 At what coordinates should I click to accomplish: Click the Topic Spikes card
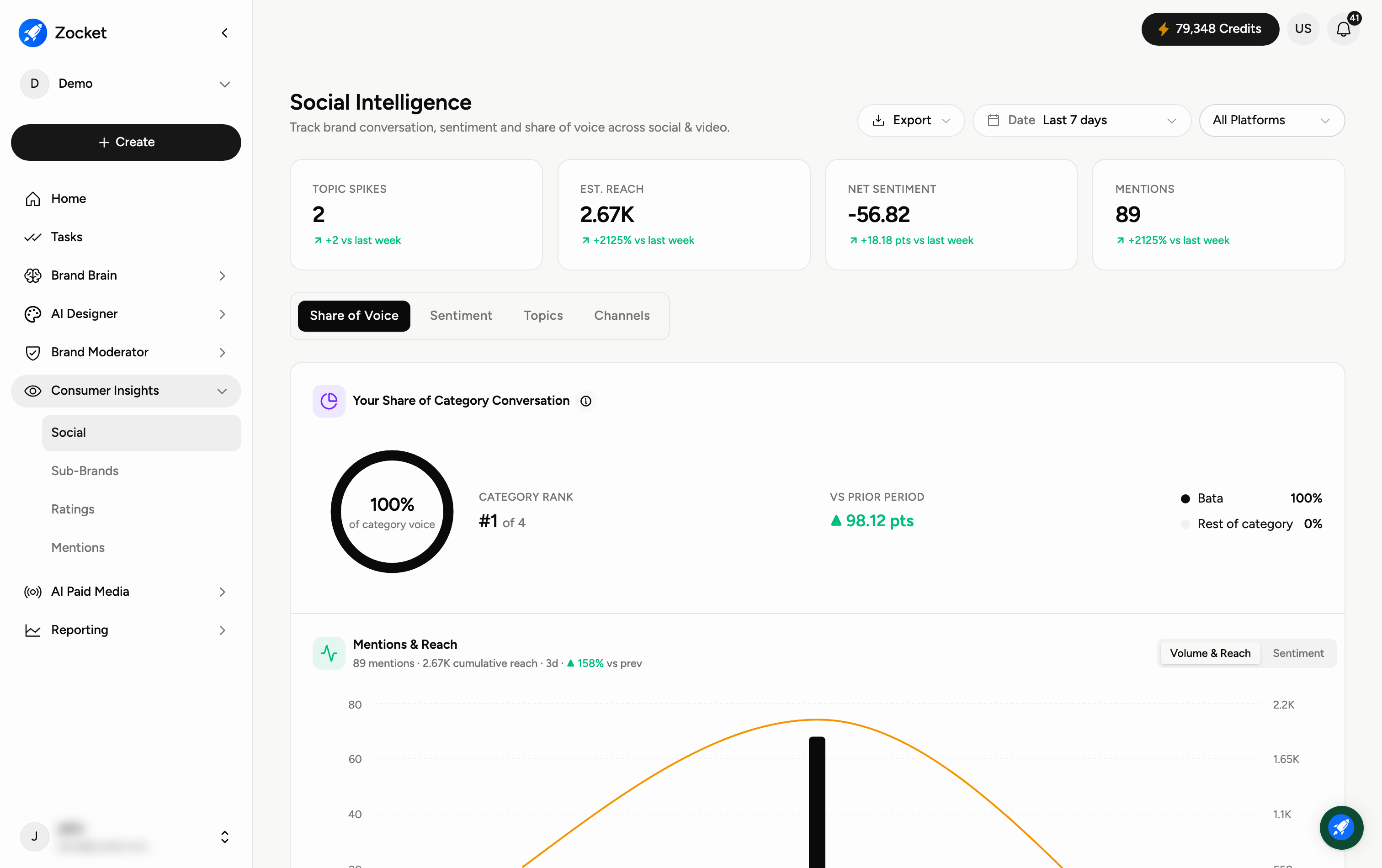(416, 215)
